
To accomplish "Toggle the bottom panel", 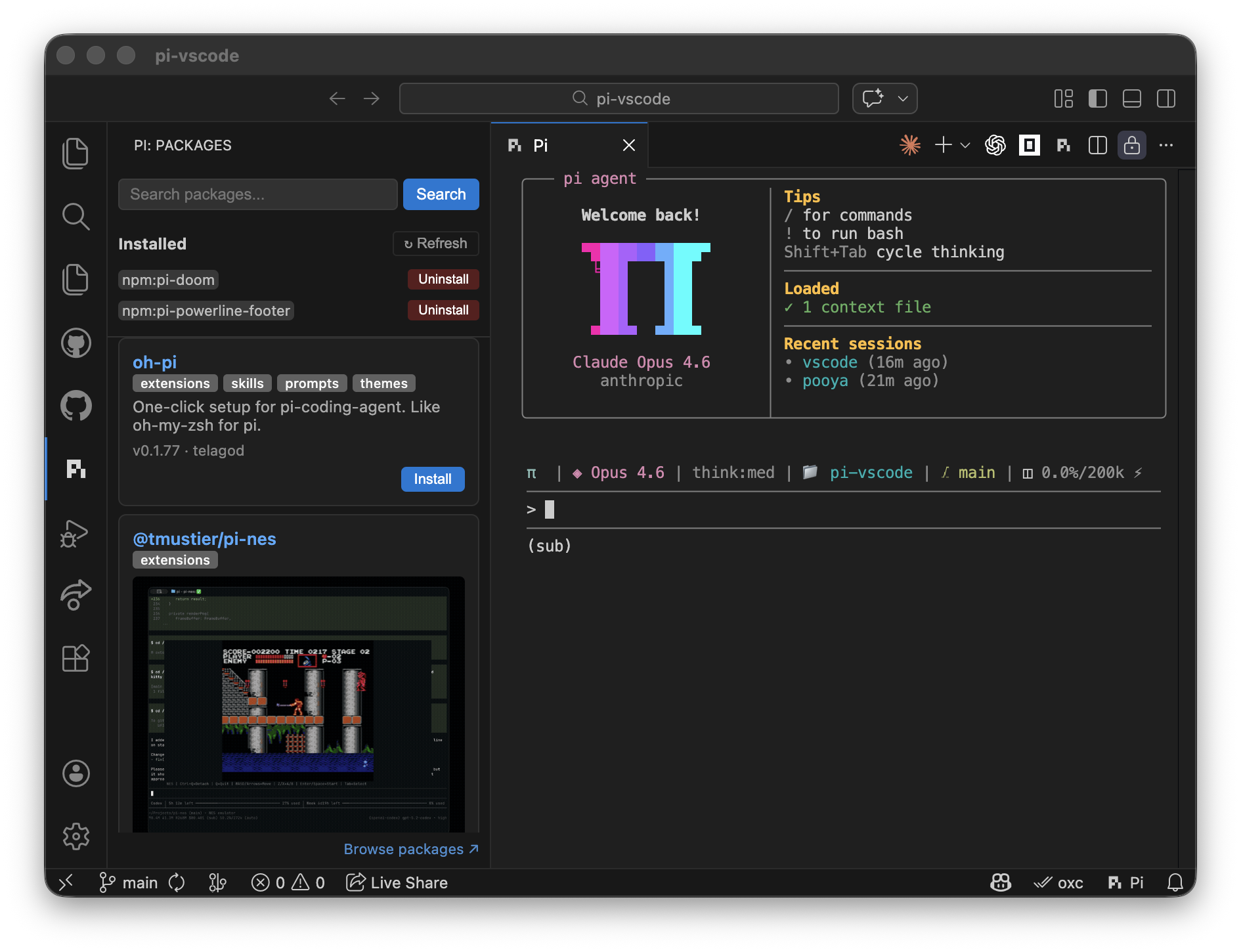I will point(1132,98).
